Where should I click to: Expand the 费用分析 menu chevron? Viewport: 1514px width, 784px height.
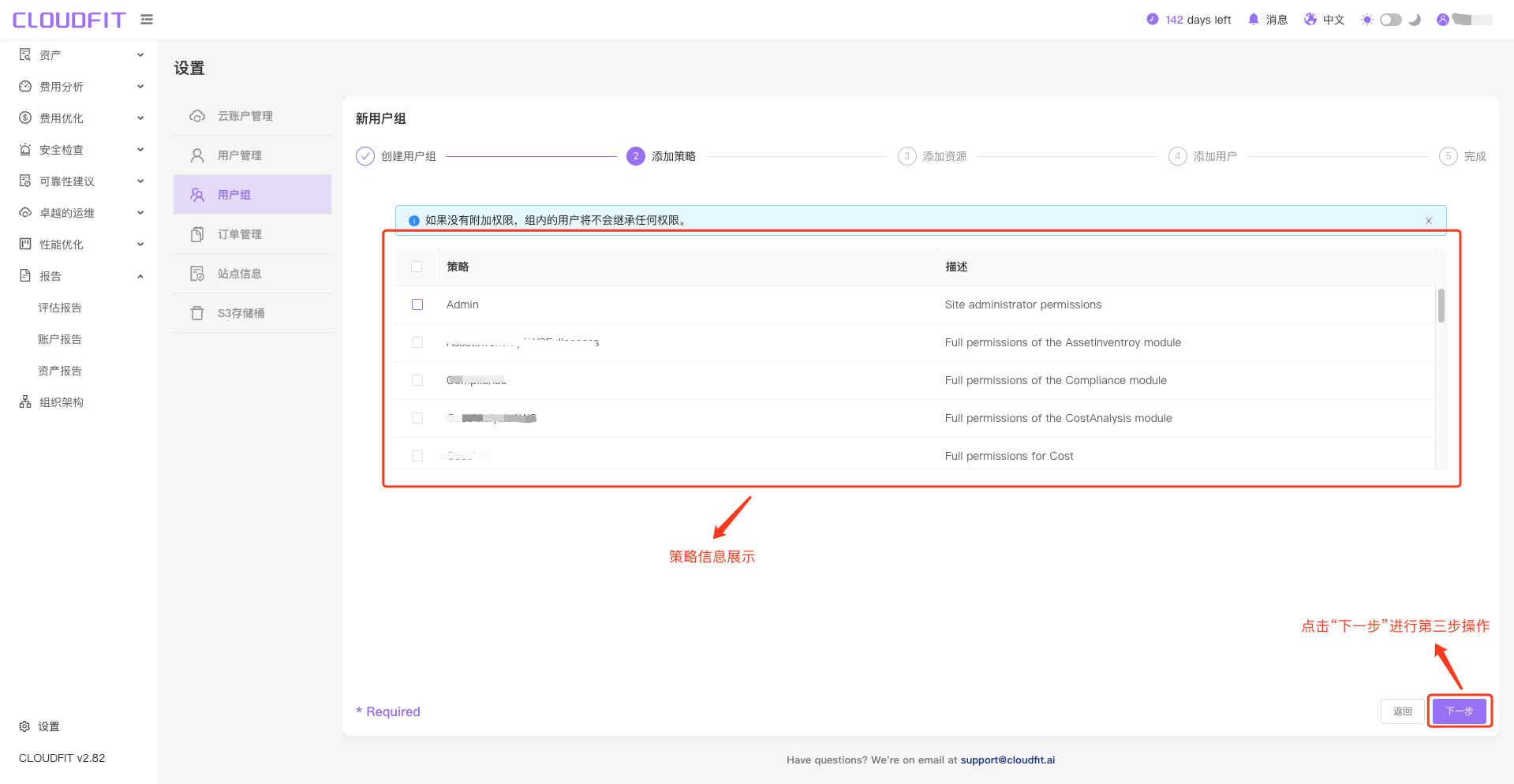coord(140,86)
